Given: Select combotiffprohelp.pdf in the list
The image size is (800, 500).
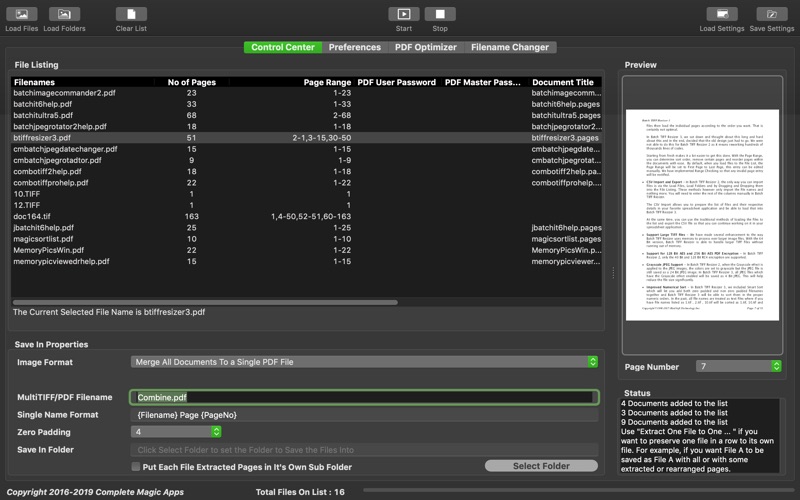Looking at the screenshot, I should click(x=306, y=183).
